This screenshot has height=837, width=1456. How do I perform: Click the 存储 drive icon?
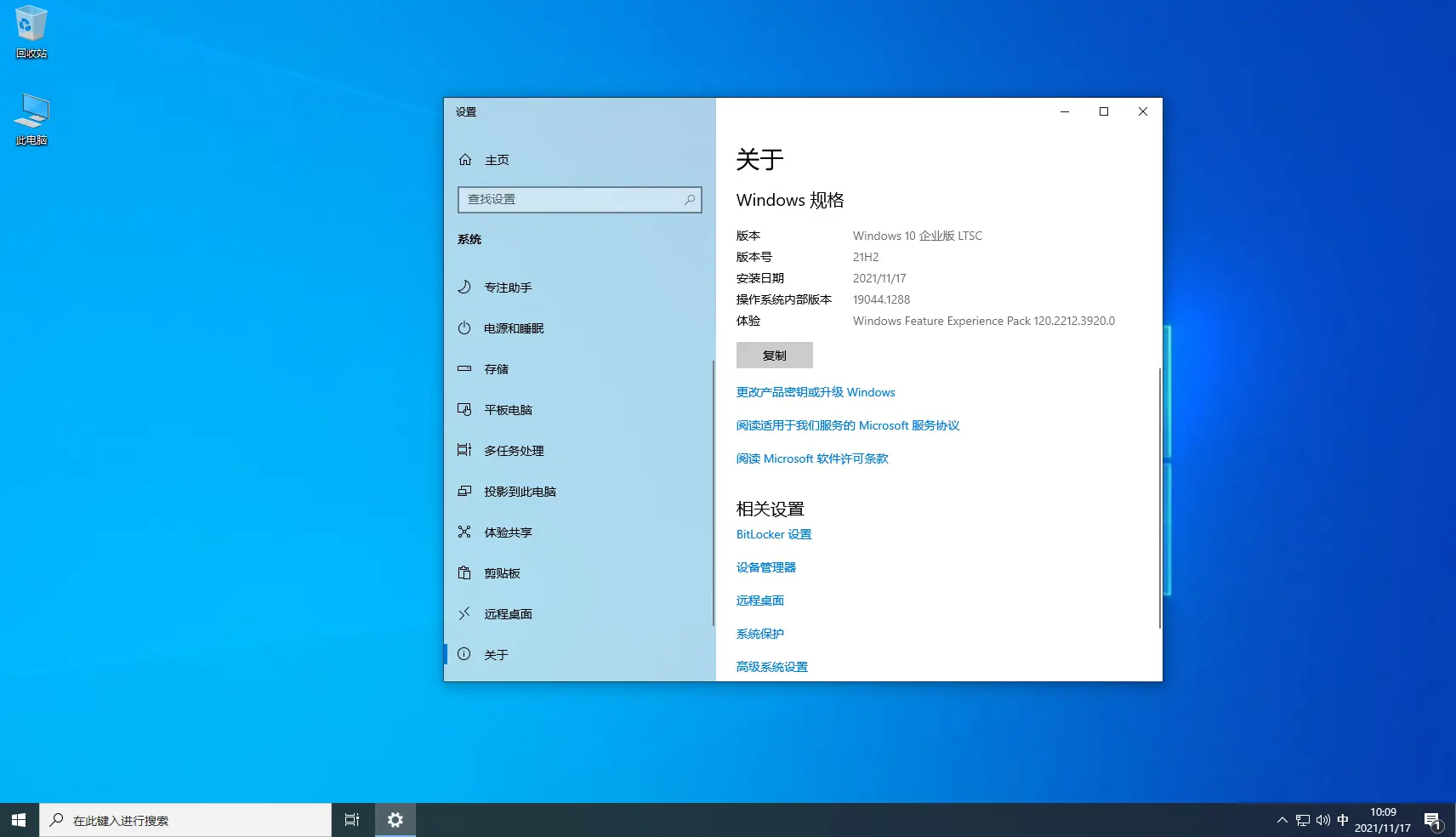click(x=464, y=369)
